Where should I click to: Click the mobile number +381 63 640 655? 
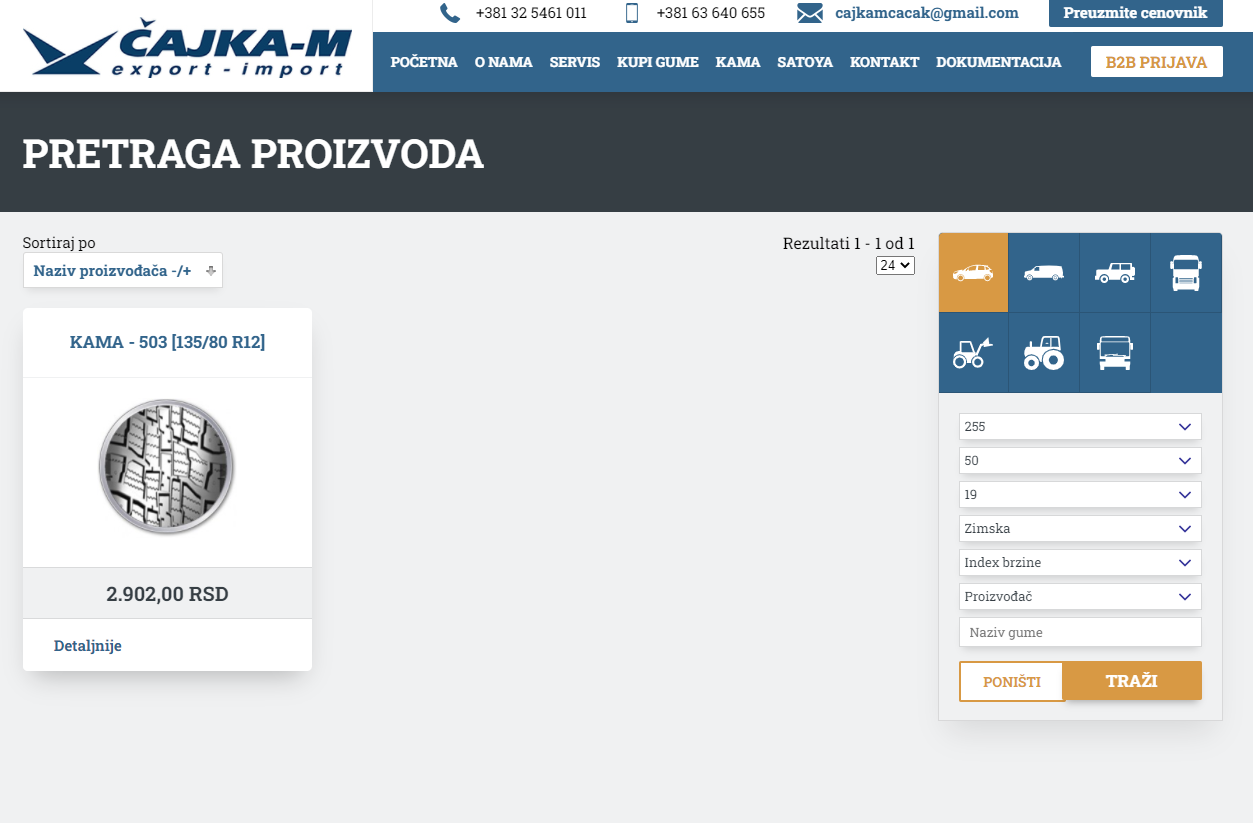pyautogui.click(x=711, y=13)
